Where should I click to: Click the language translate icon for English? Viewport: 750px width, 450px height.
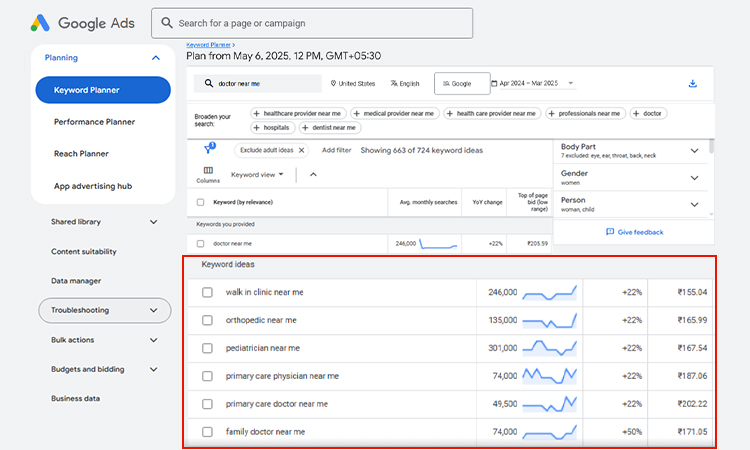point(394,83)
